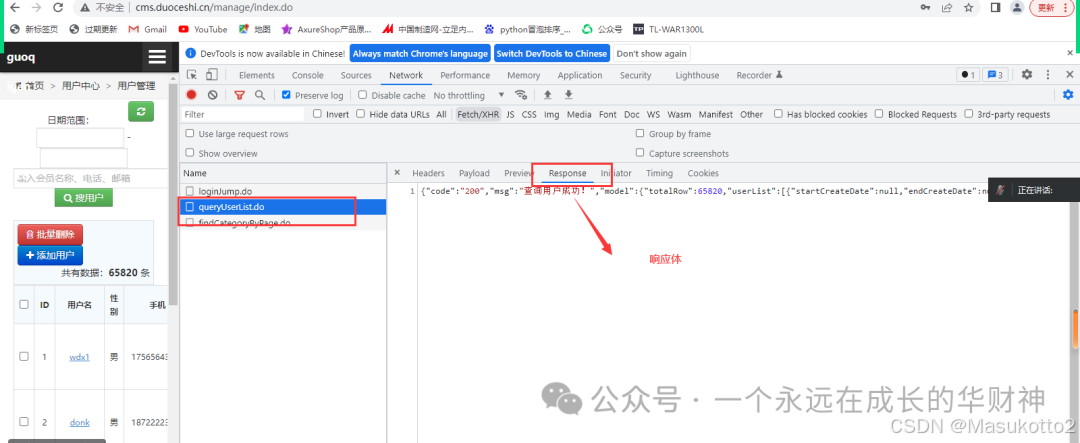Enable Use large request rows

[x=190, y=134]
